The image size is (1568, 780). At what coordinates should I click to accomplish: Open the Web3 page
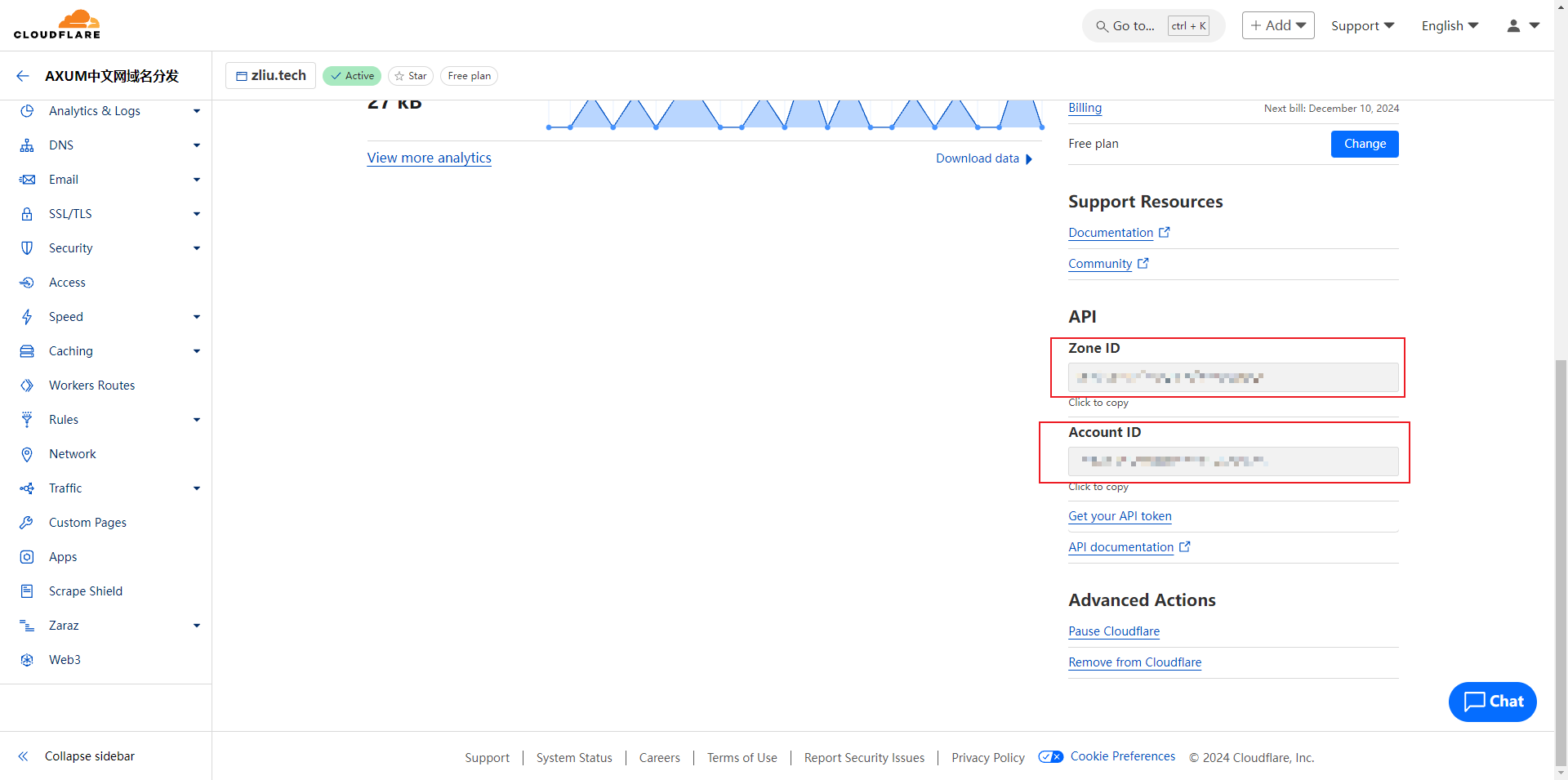tap(65, 660)
